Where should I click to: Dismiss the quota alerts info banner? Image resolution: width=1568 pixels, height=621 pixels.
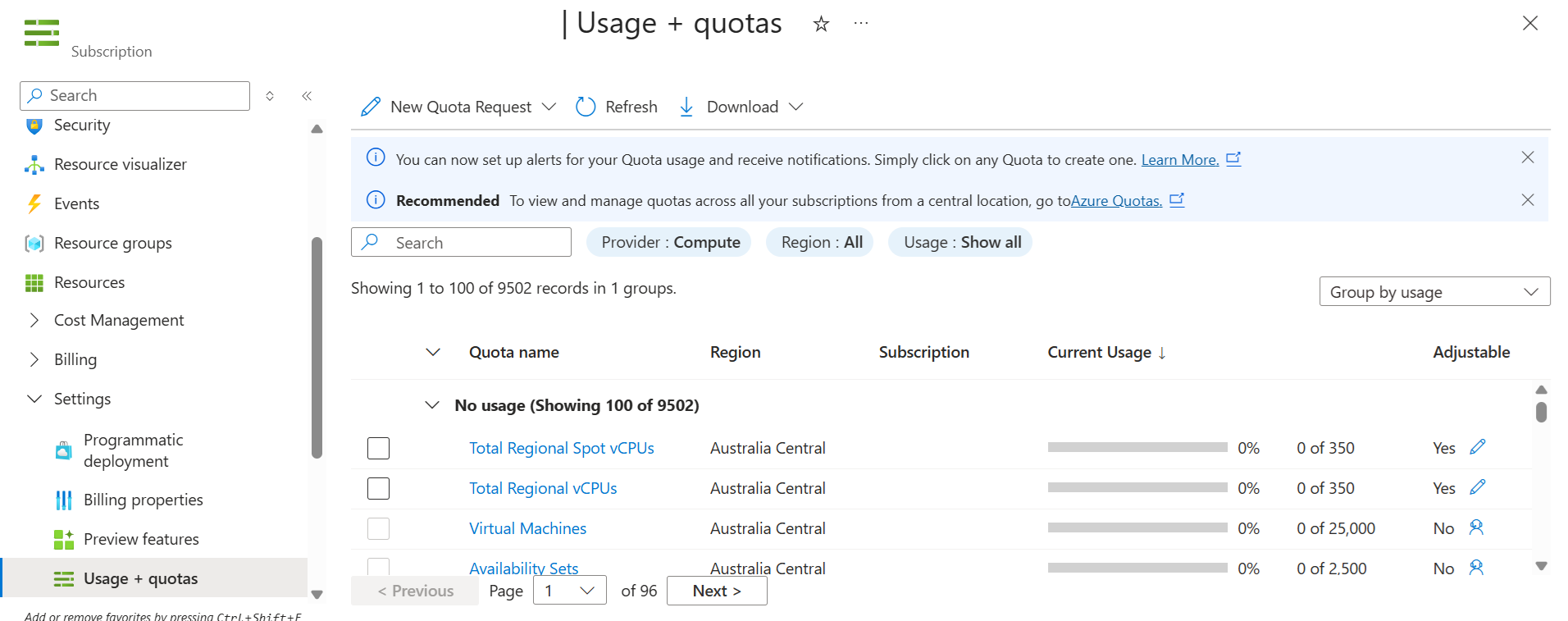click(x=1528, y=158)
